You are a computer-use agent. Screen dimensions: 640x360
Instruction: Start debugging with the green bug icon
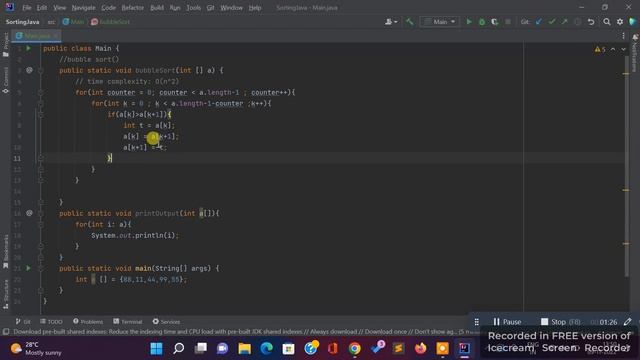482,22
